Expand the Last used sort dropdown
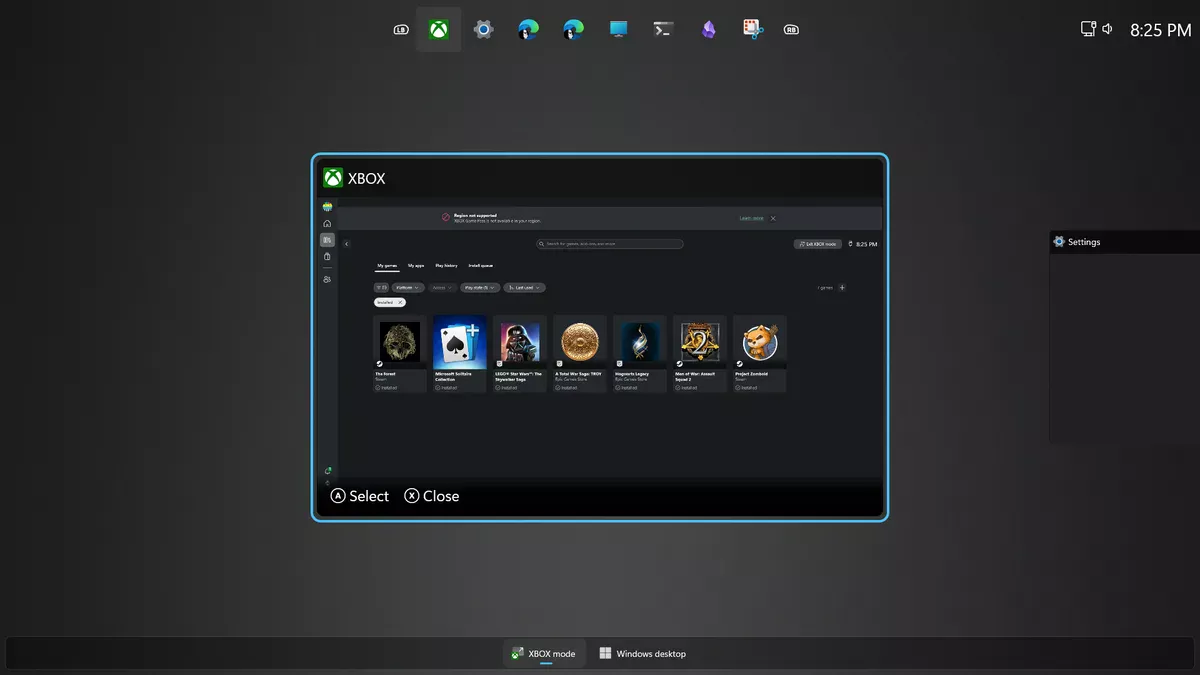 point(524,287)
